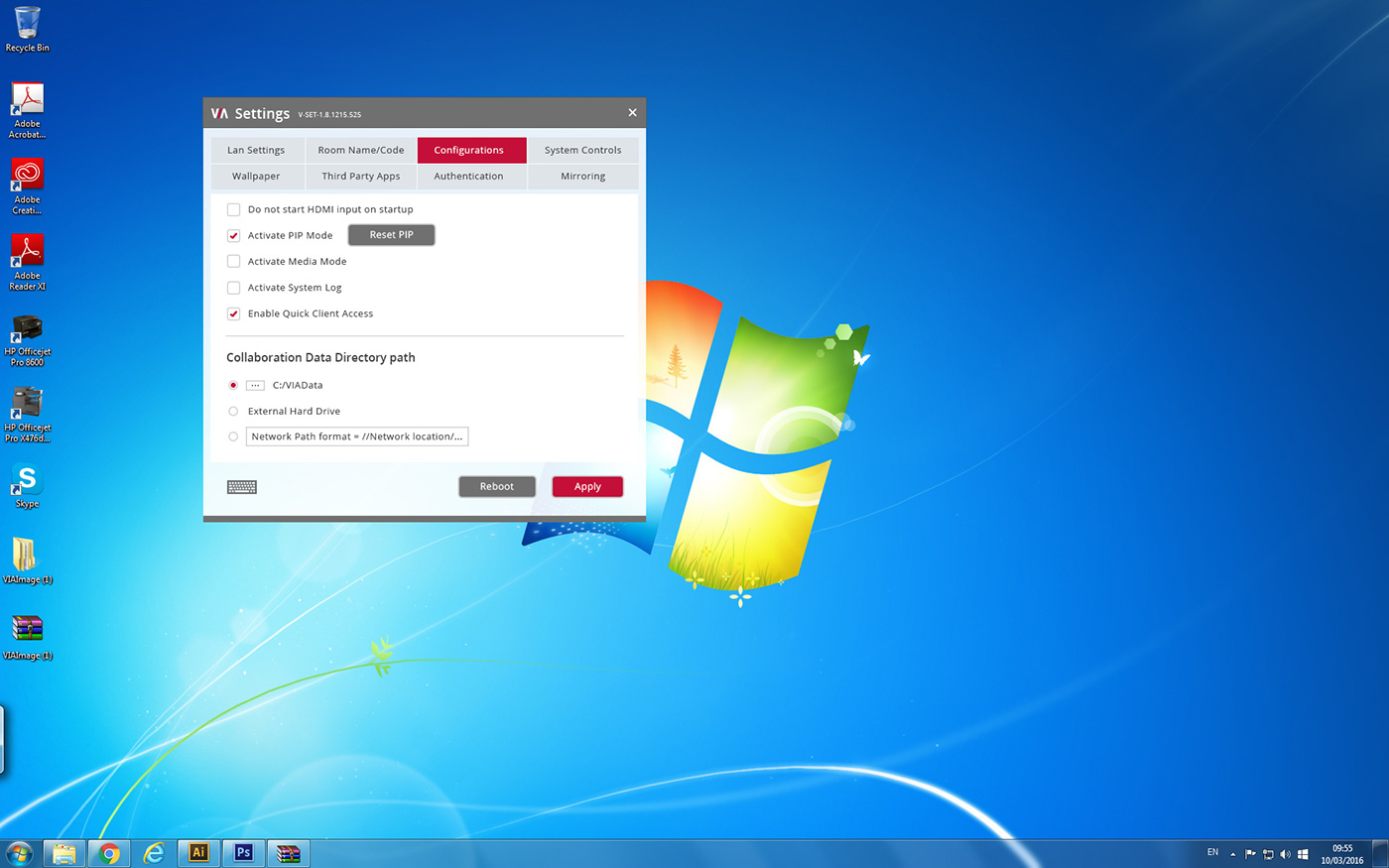Open File Explorer from the taskbar
This screenshot has height=868, width=1389.
pos(64,853)
